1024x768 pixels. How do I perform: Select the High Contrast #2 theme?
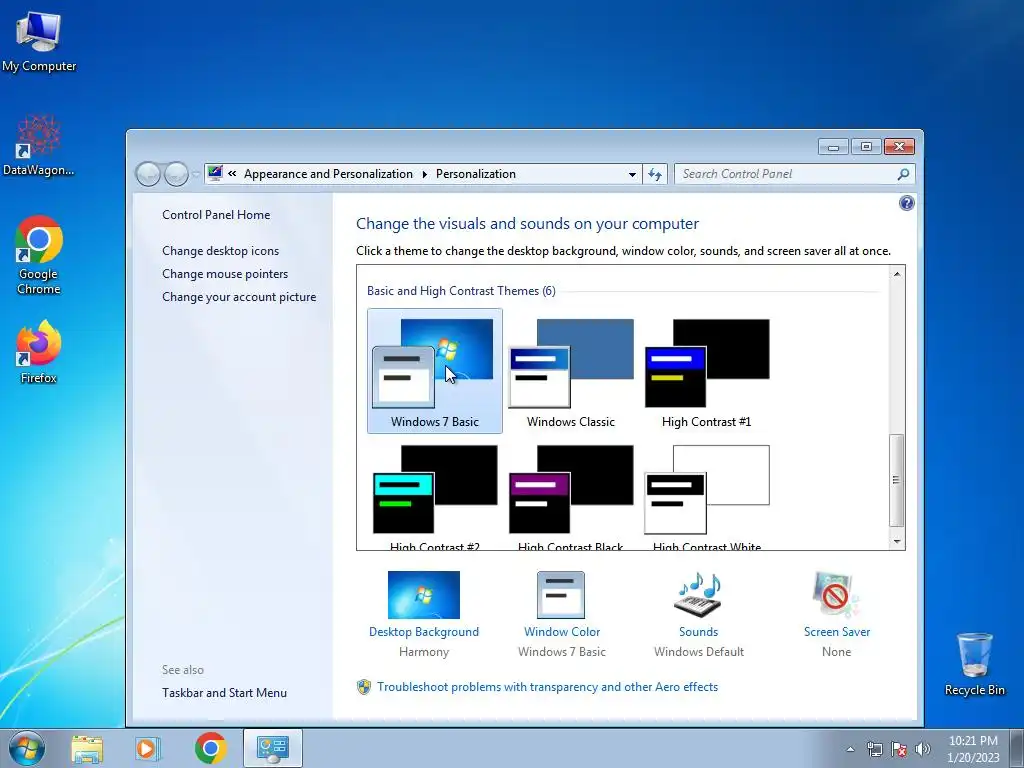coord(435,496)
